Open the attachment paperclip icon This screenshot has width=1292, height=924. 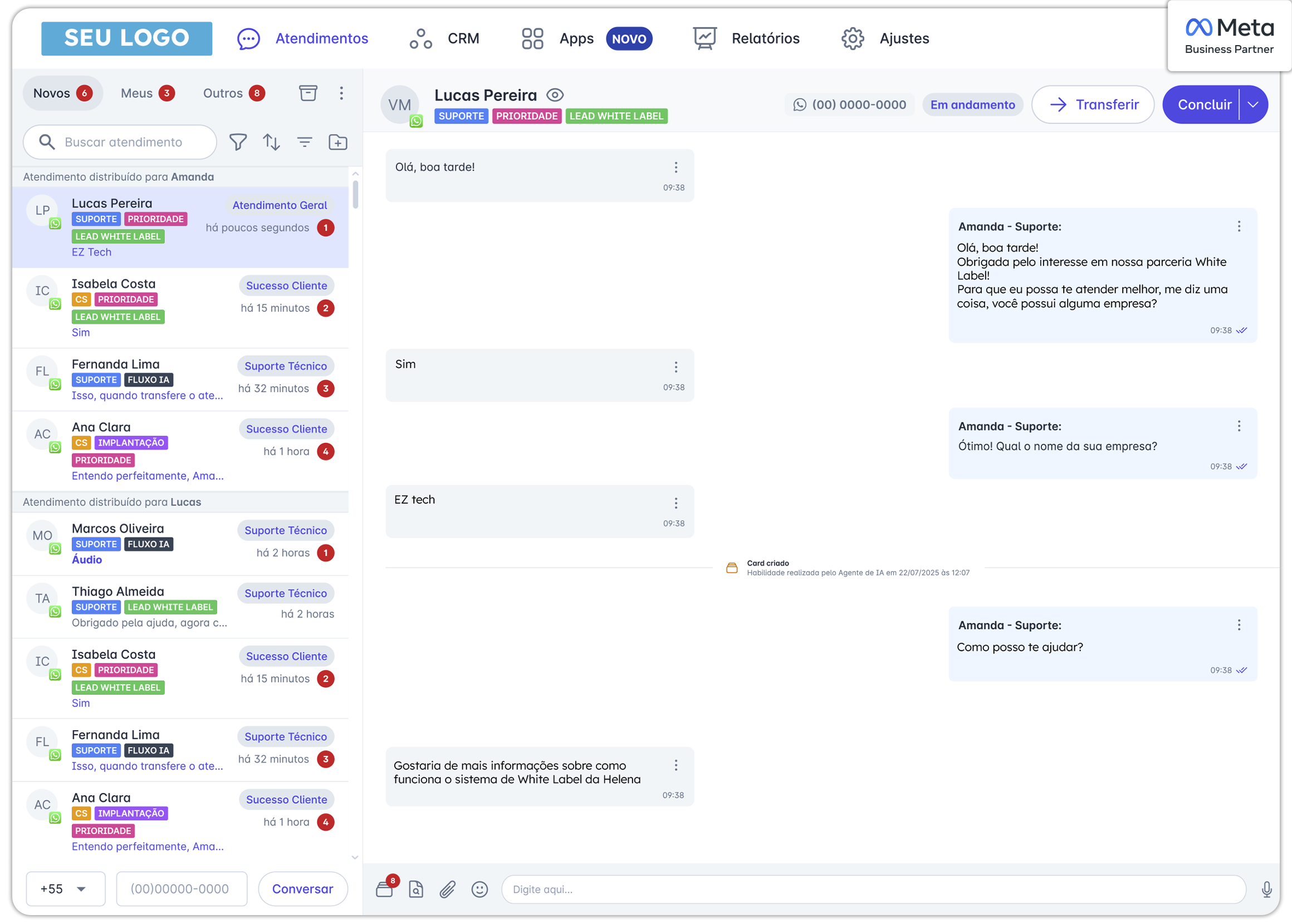(x=447, y=889)
